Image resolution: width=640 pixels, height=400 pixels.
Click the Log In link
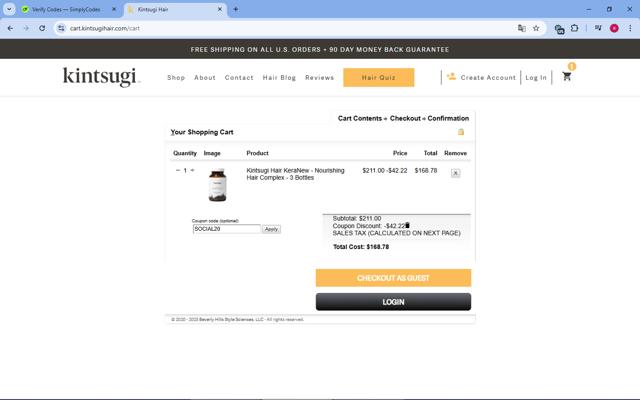pos(536,78)
